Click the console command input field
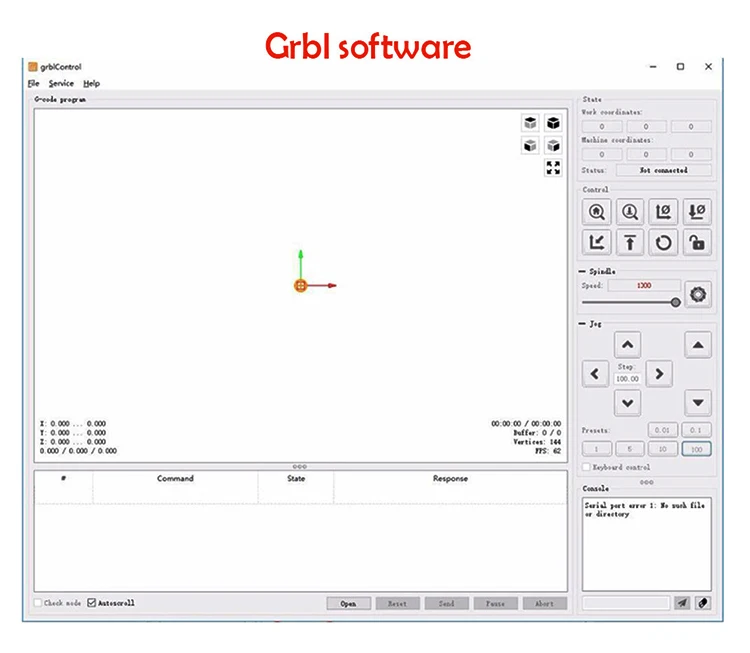Screen dimensions: 750x653 tap(625, 603)
